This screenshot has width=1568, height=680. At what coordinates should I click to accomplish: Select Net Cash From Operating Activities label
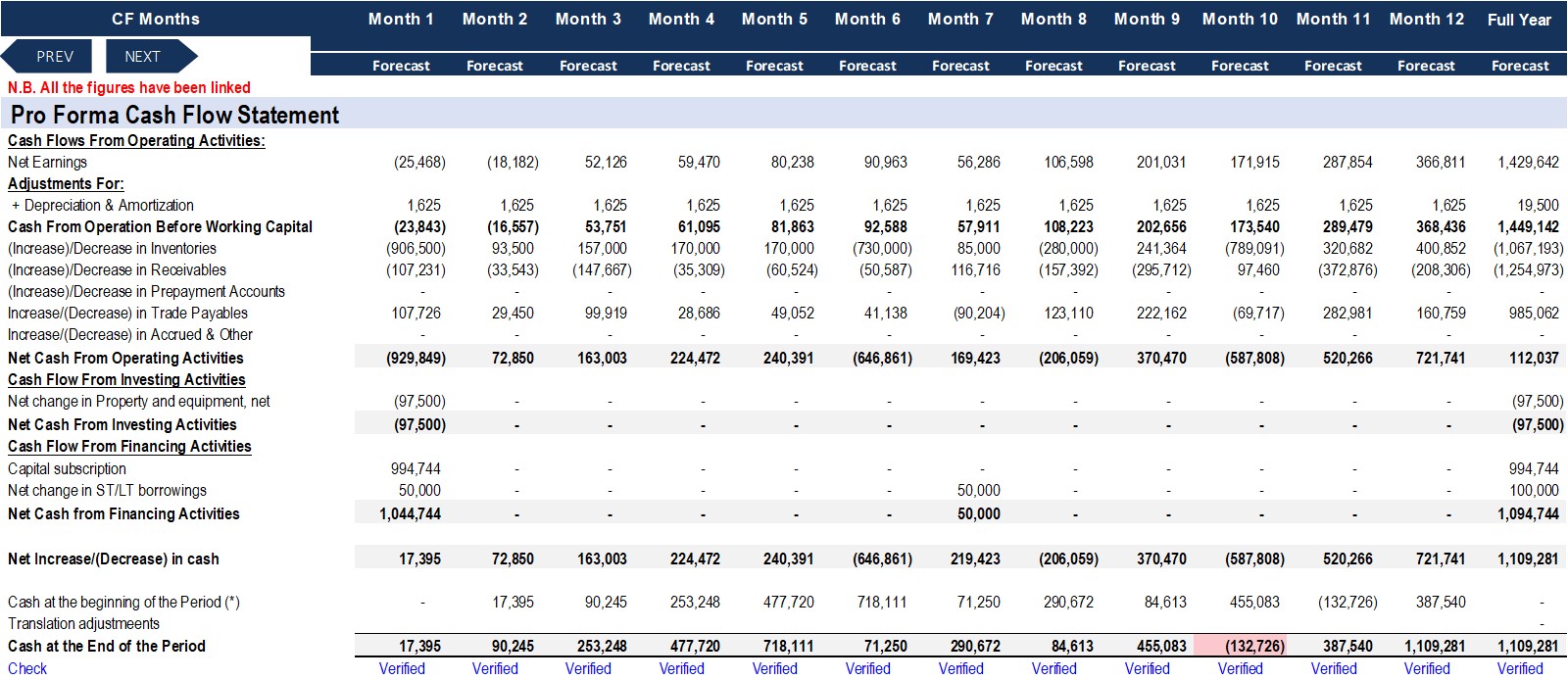tap(125, 358)
